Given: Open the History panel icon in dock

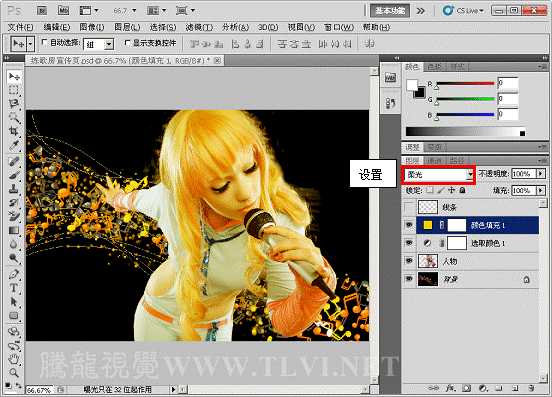Looking at the screenshot, I should [x=390, y=103].
